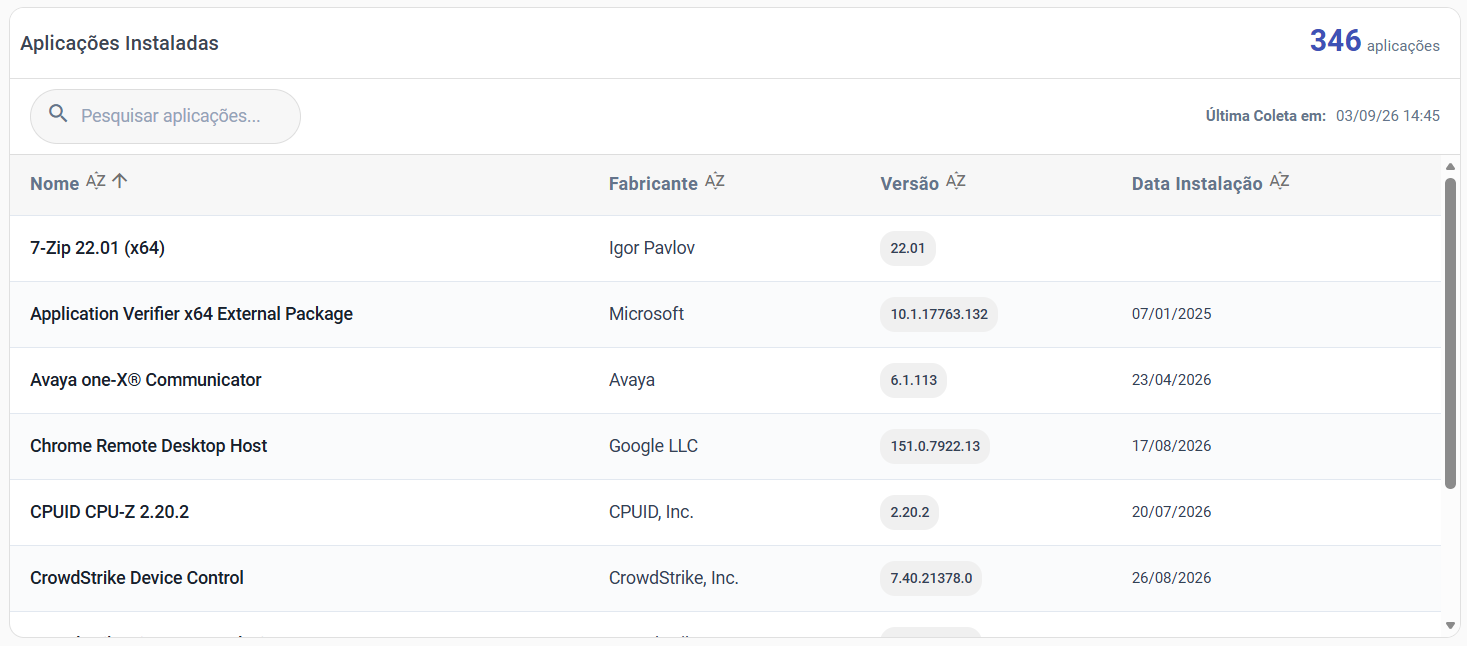Viewport: 1467px width, 646px height.
Task: Sort by Versão AZ icon
Action: coord(956,182)
